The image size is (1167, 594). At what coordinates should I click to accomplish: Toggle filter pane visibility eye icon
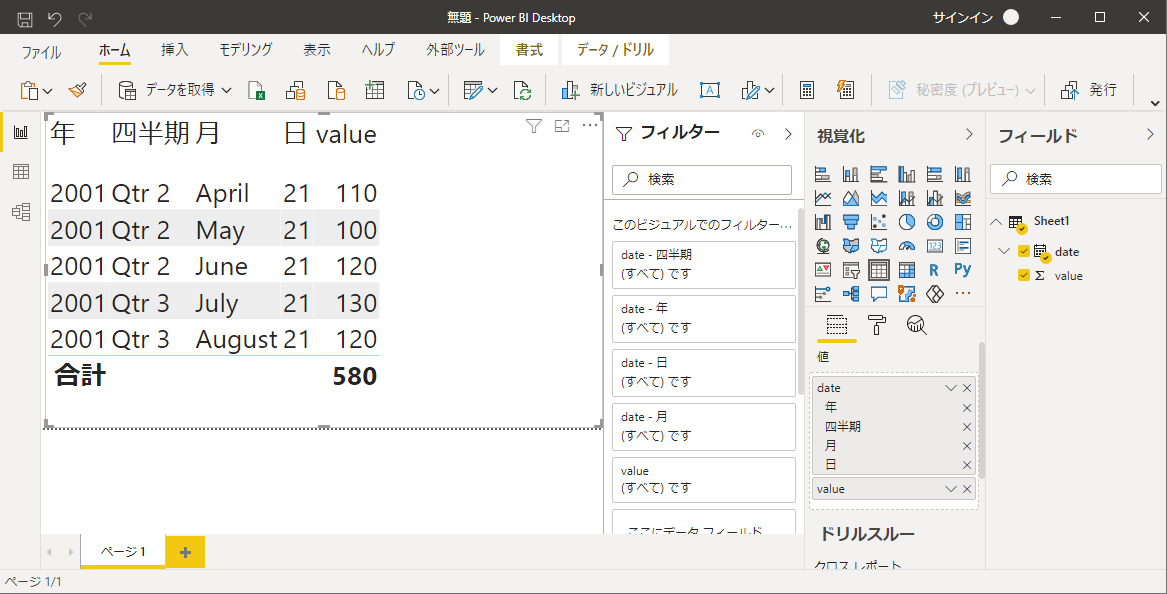click(758, 134)
